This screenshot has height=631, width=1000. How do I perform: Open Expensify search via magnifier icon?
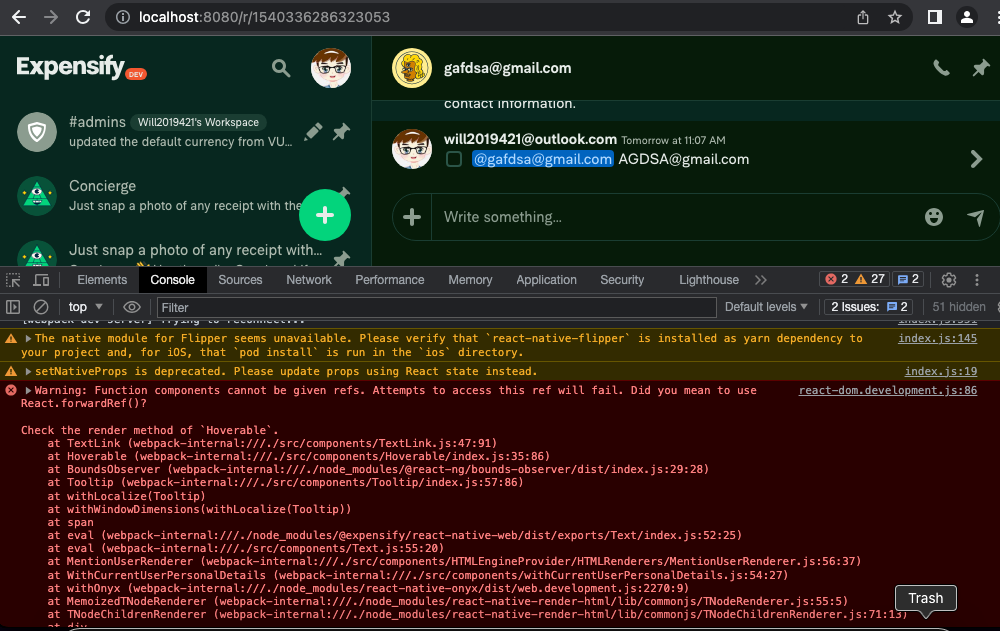281,67
